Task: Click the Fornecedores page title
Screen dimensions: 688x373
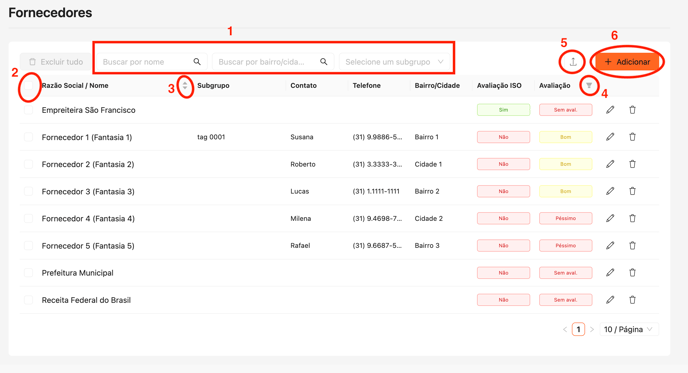Action: [x=50, y=13]
